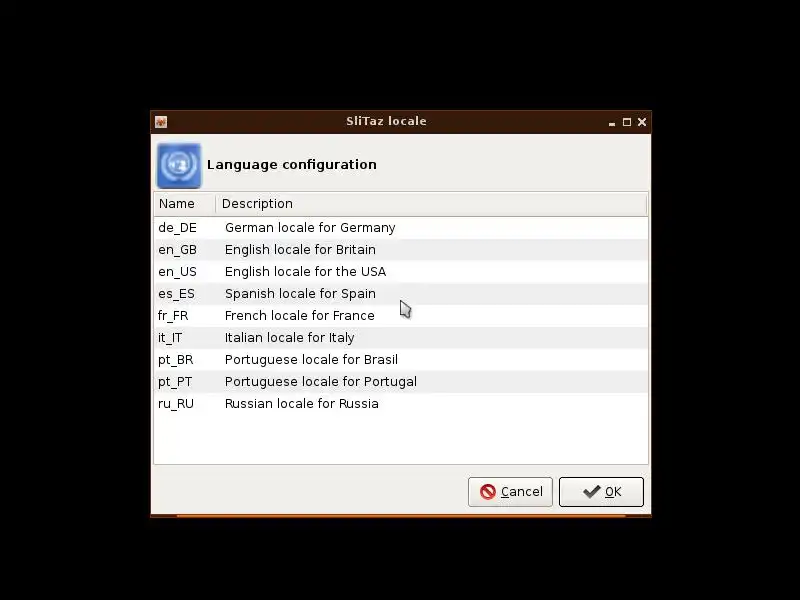Image resolution: width=800 pixels, height=600 pixels.
Task: Sort the list by the Name column header
Action: coord(184,204)
